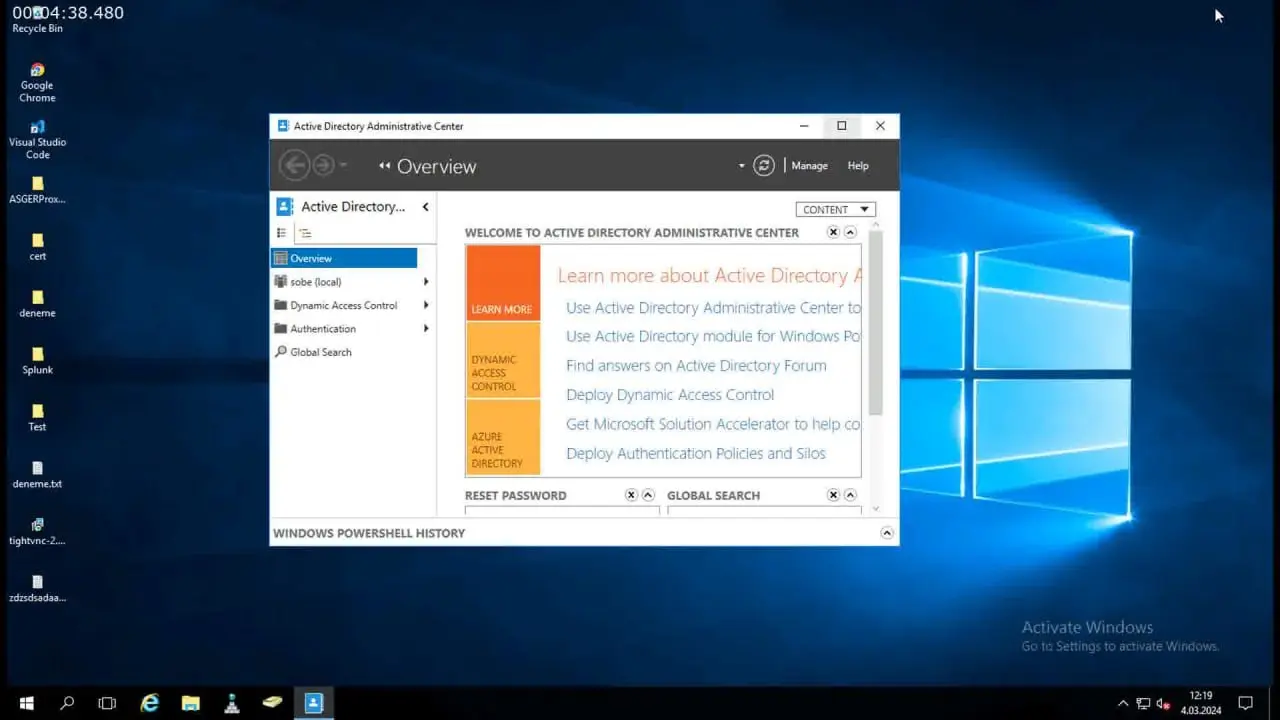Screen dimensions: 1280x720
Task: Click the LEARN MORE orange tile
Action: pyautogui.click(x=503, y=283)
